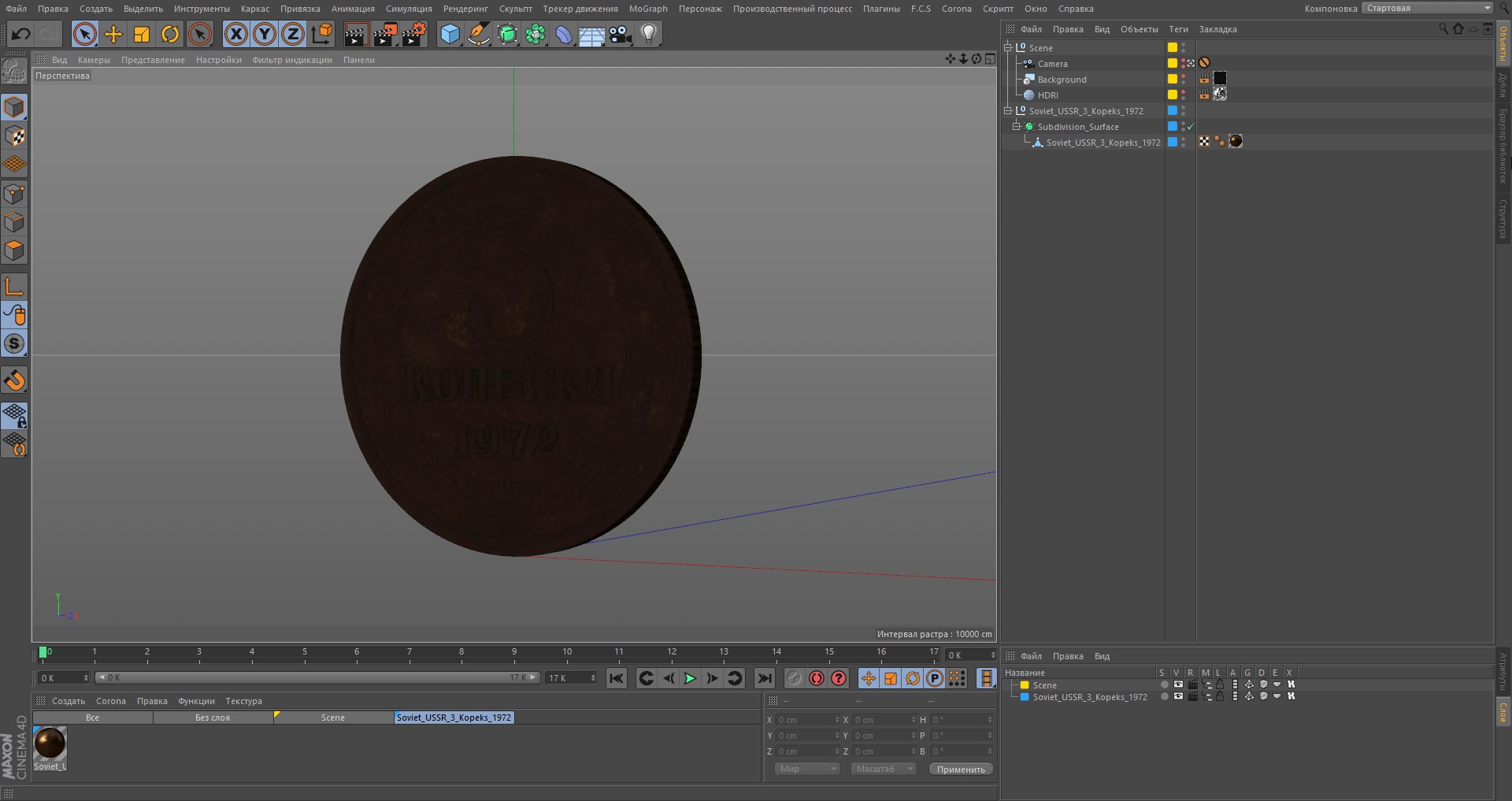
Task: Toggle Subdivision_Surface enable checkmark
Action: 1191,127
